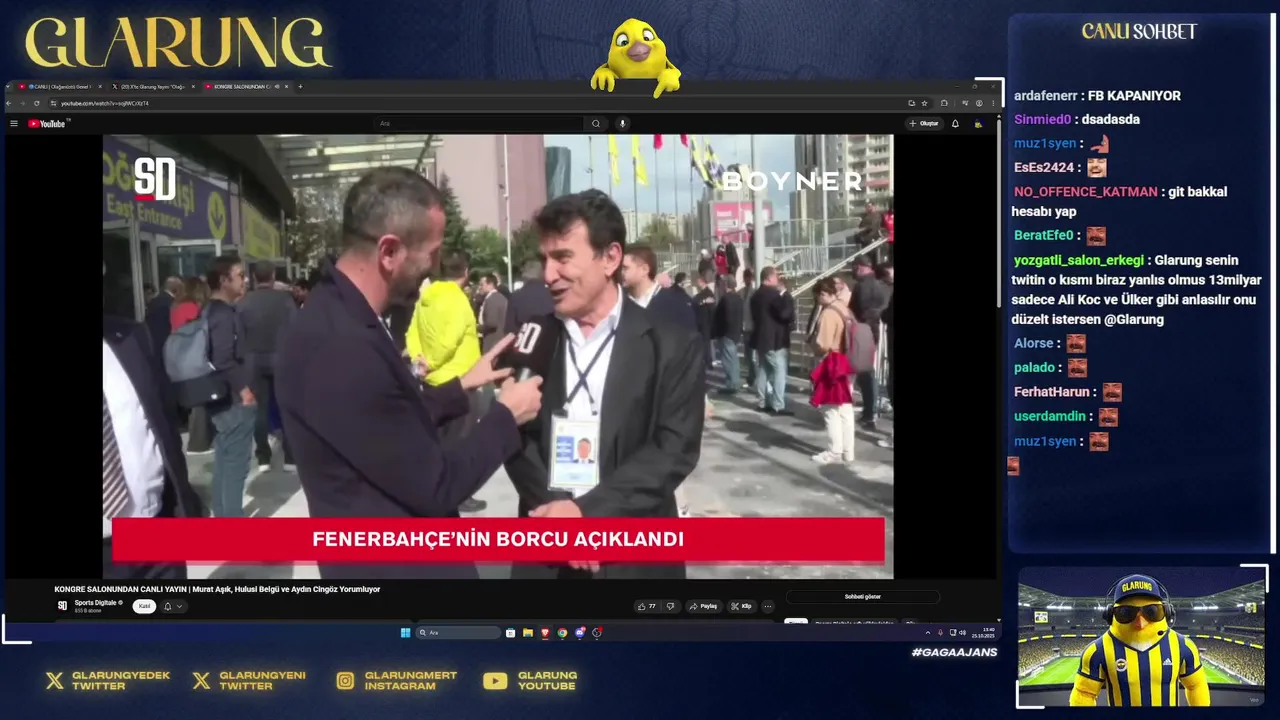The height and width of the screenshot is (720, 1280).
Task: Click the taskbar volume icon
Action: pos(963,632)
